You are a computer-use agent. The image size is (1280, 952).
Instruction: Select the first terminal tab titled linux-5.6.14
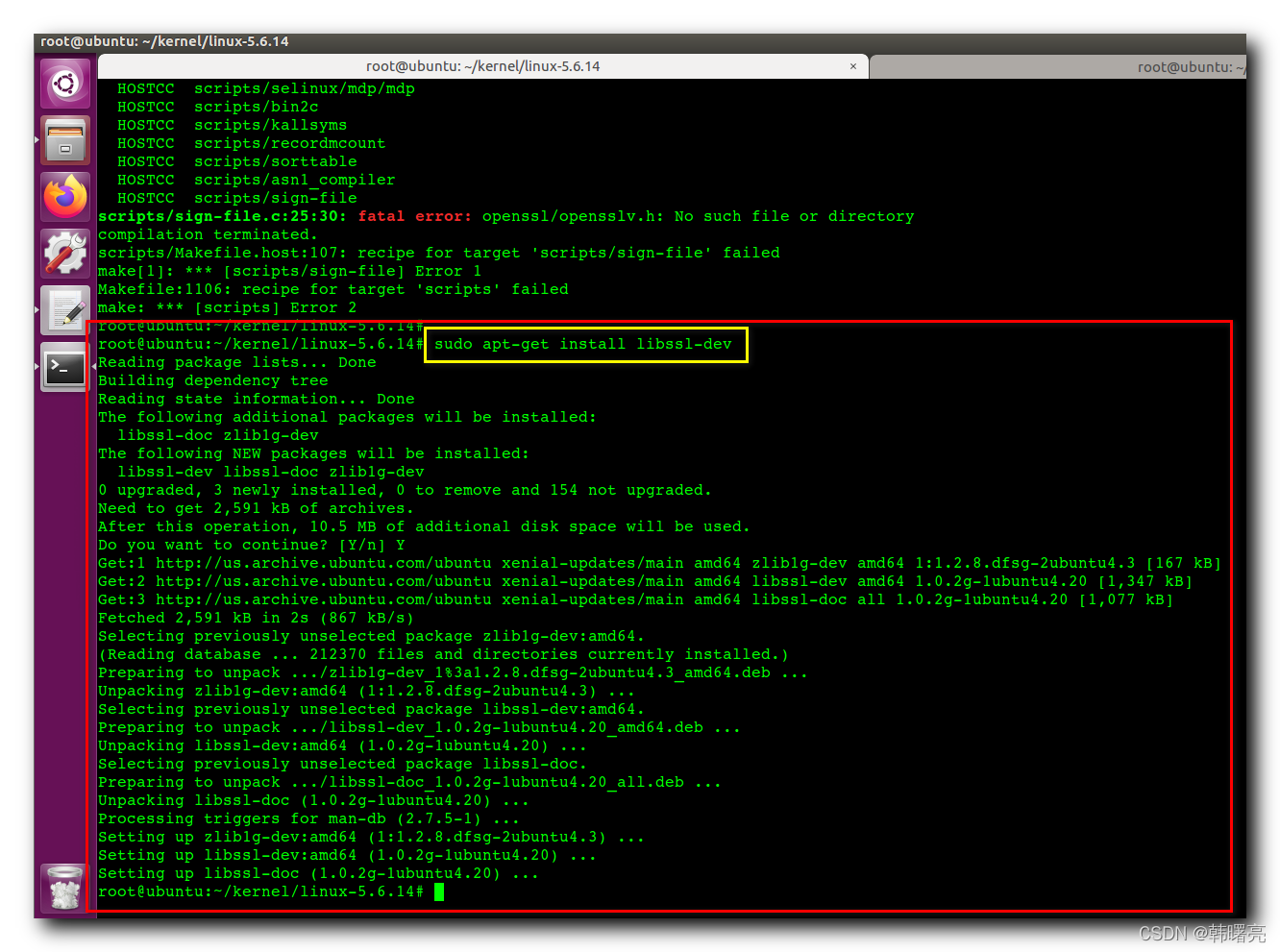point(482,66)
